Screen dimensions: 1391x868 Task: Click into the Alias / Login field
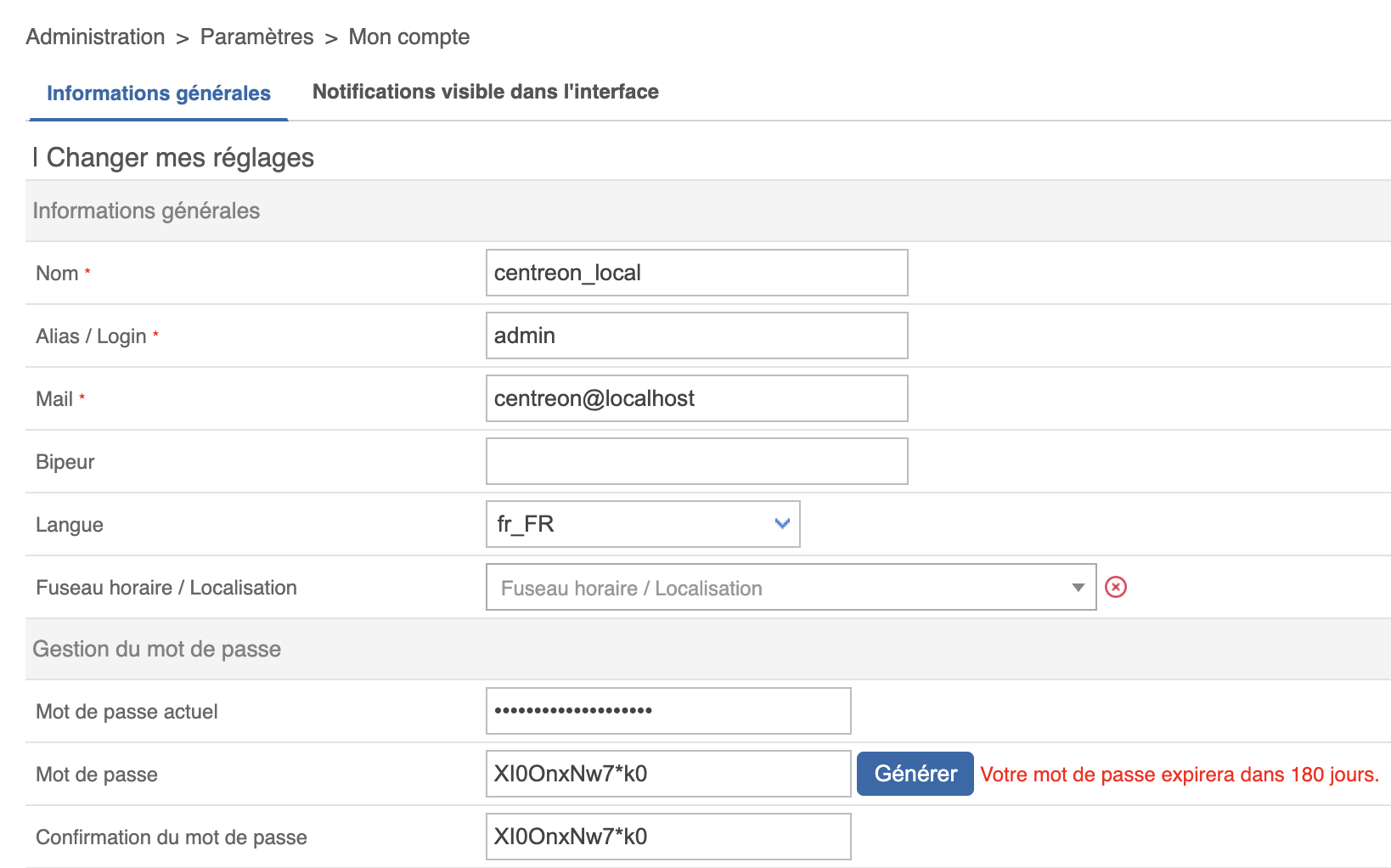(x=696, y=335)
